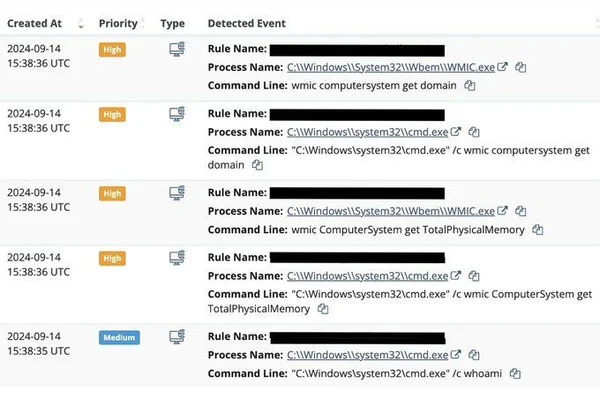Open external link icon beside first WMIC.exe
The height and width of the screenshot is (400, 600).
pos(503,67)
